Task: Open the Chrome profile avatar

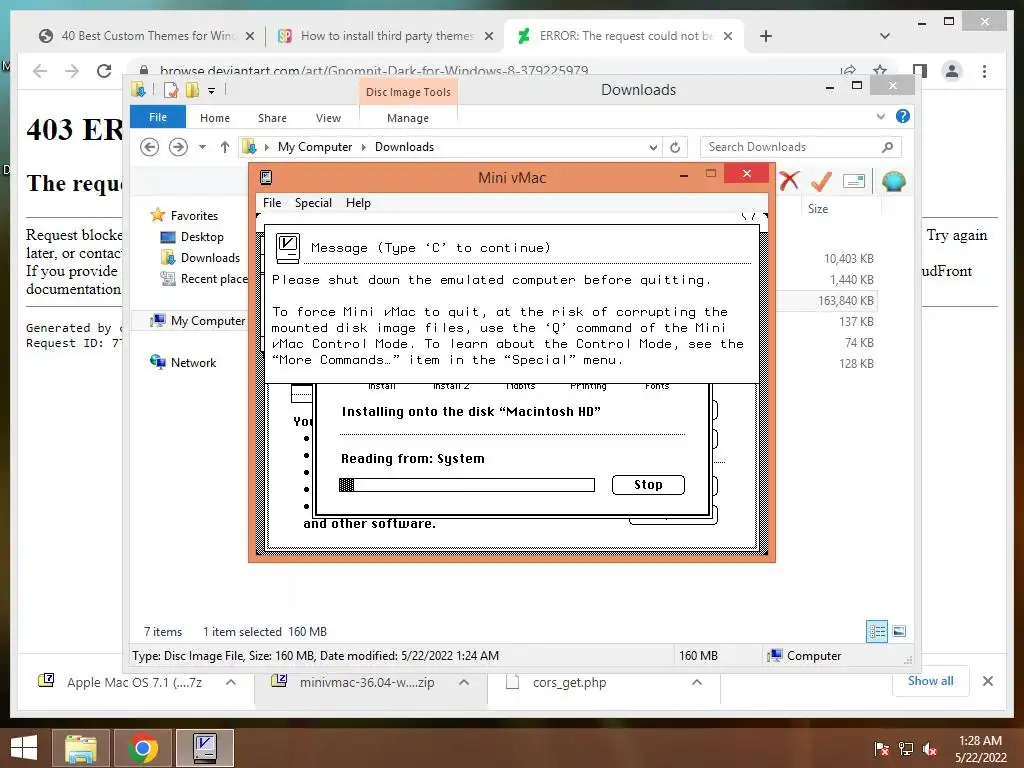Action: [x=952, y=71]
